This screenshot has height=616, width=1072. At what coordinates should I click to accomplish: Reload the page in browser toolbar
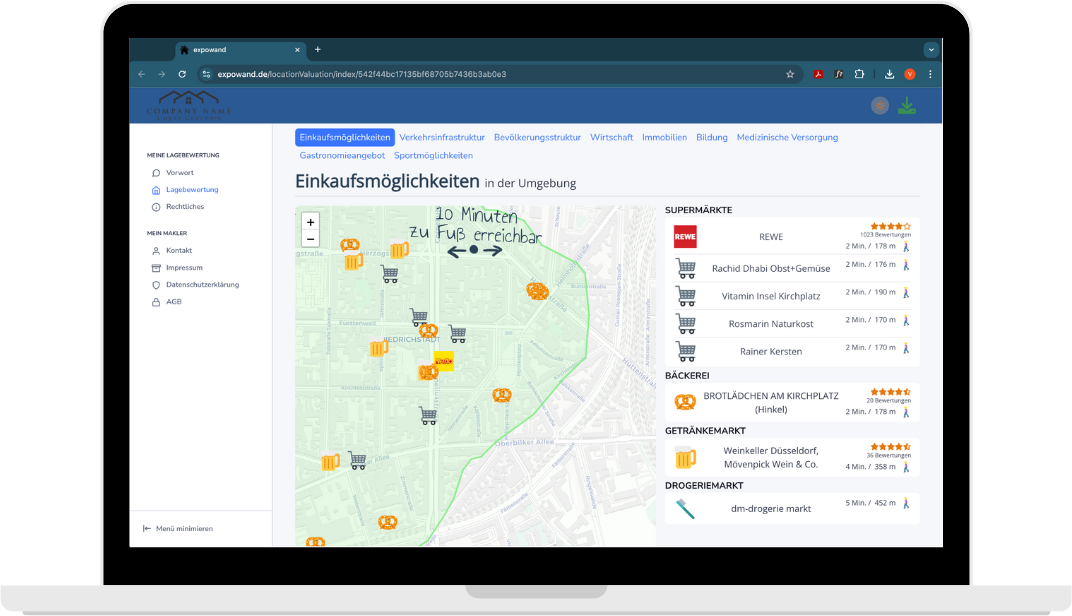tap(182, 74)
